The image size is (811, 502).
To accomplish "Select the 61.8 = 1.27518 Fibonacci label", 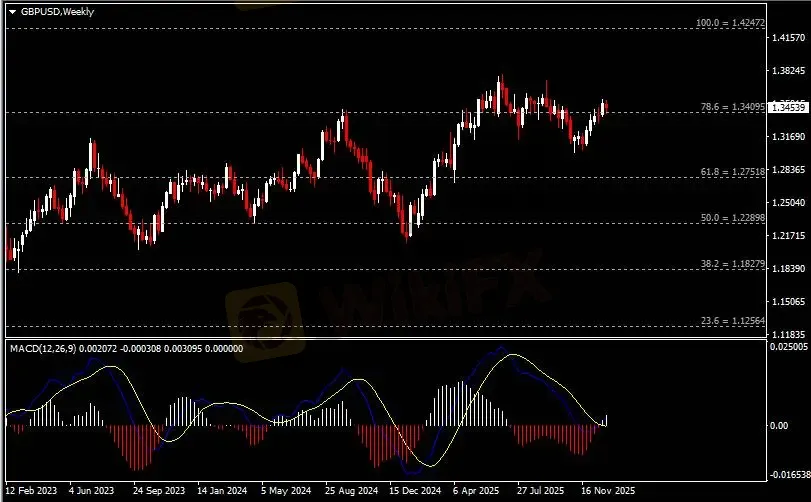I will [732, 172].
